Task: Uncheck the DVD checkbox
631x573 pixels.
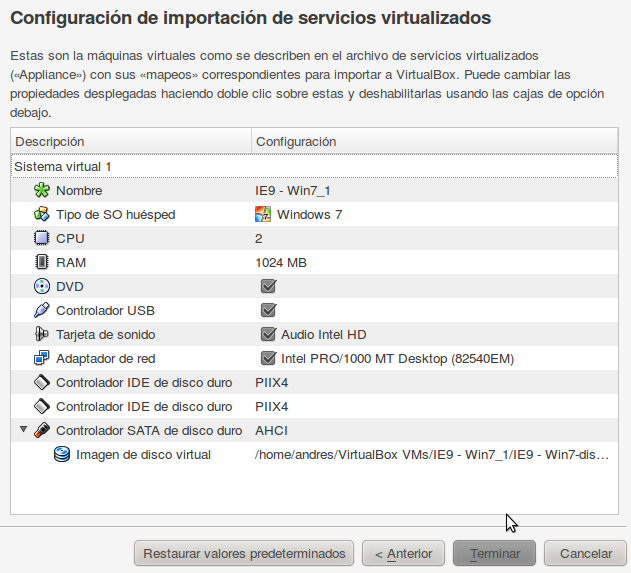Action: (268, 286)
